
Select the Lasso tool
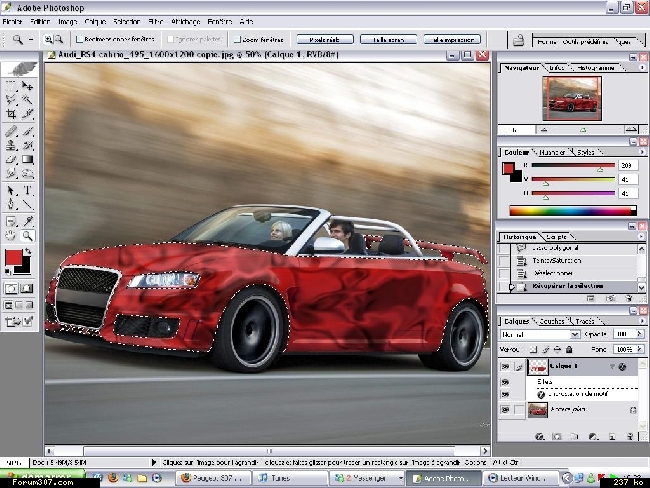pyautogui.click(x=11, y=100)
